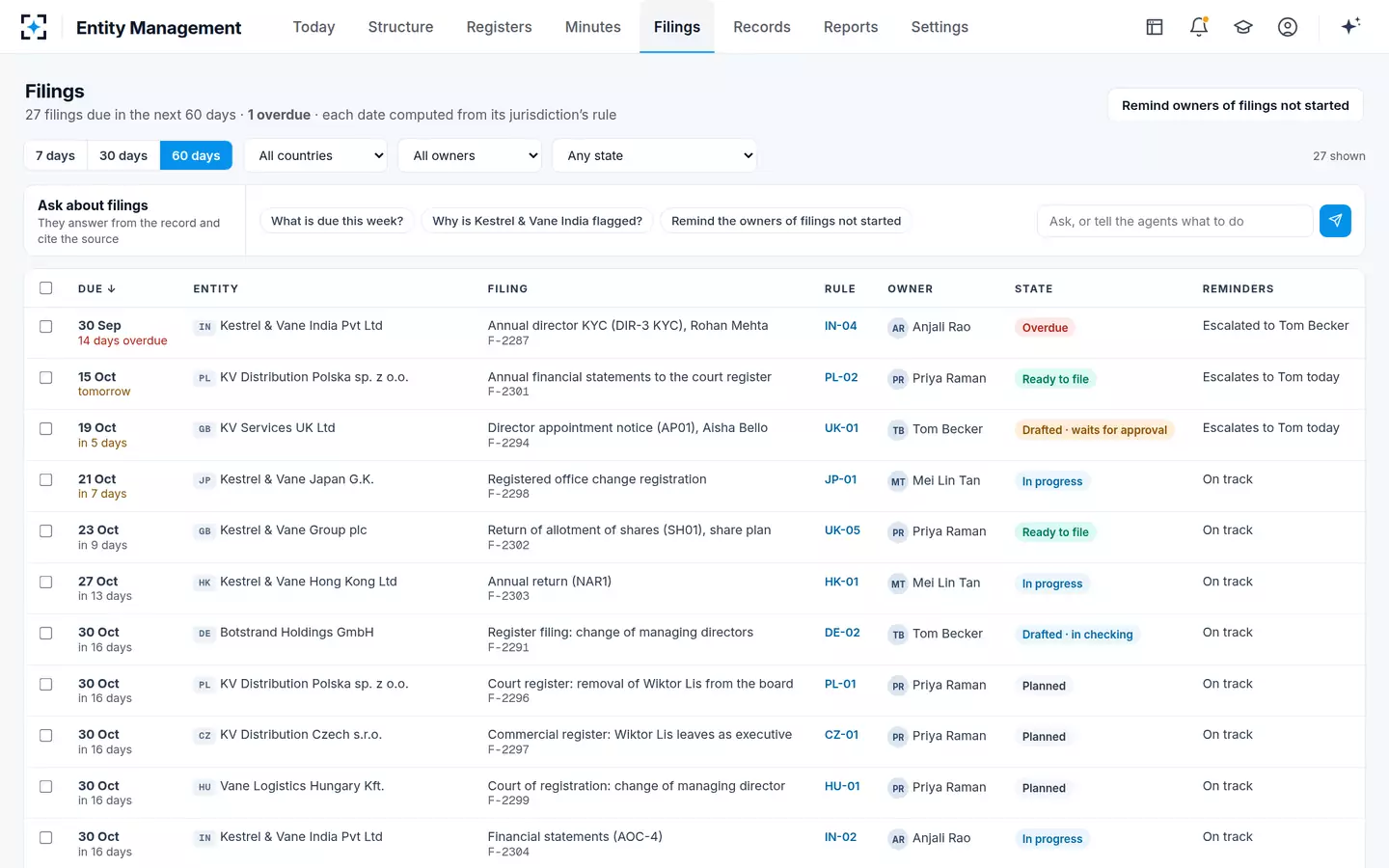The height and width of the screenshot is (868, 1389).
Task: Click the DE country badge for Botstrand Holdings
Action: (204, 634)
